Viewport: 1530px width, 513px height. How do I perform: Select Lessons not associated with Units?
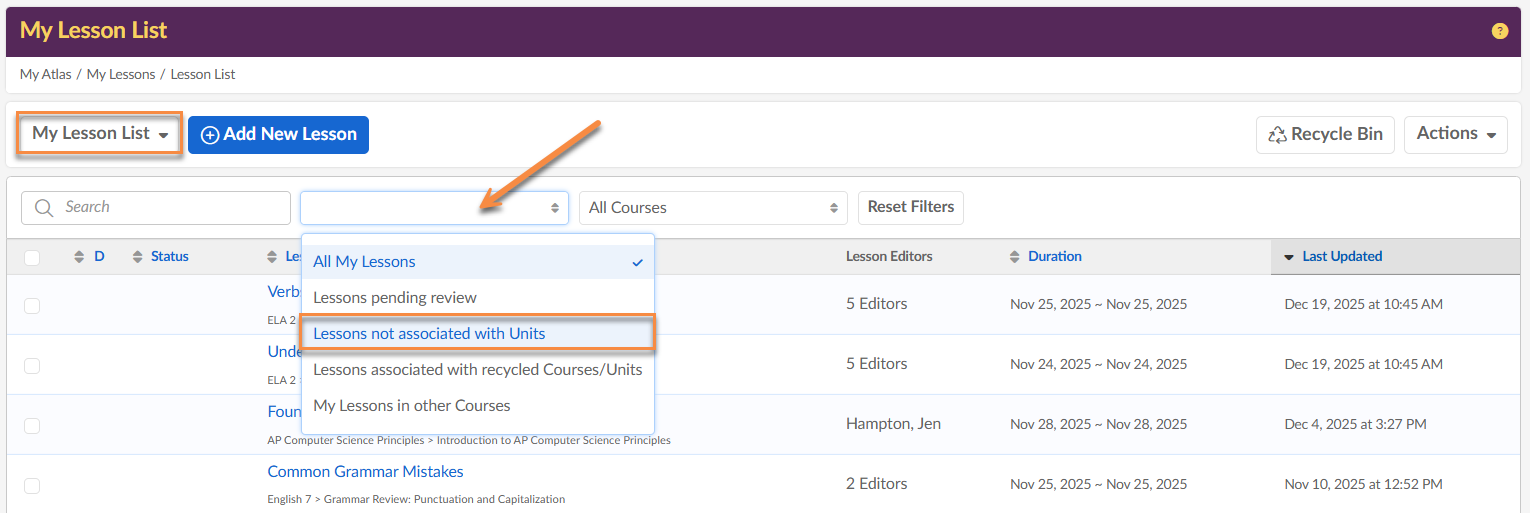click(429, 334)
